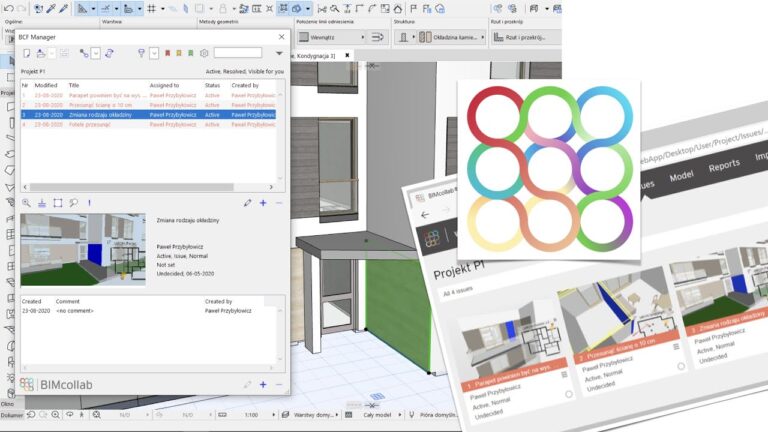Click the filter funnel icon in BCF Manager
The width and height of the screenshot is (768, 432).
tap(141, 53)
